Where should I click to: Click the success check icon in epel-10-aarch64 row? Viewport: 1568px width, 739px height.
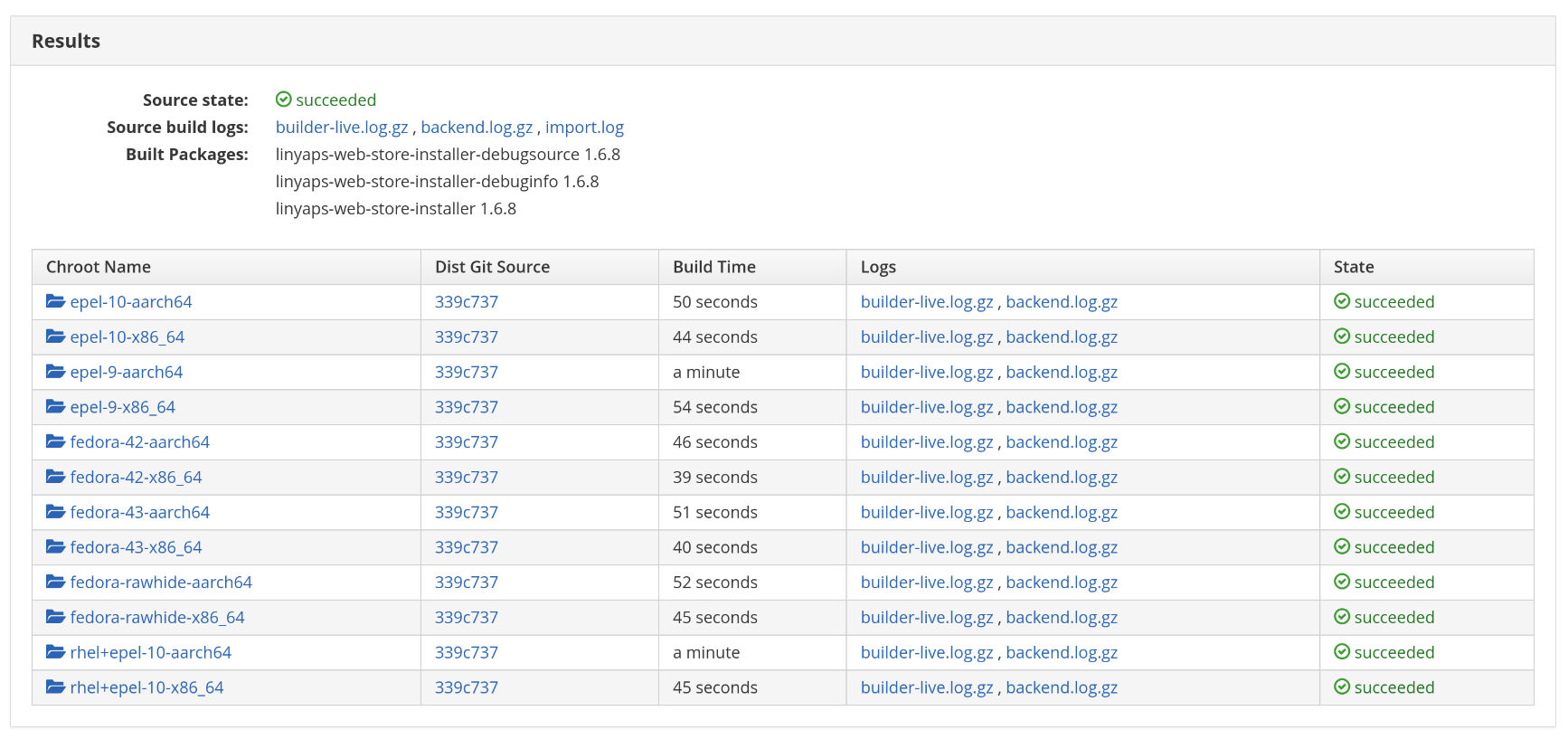(1342, 301)
